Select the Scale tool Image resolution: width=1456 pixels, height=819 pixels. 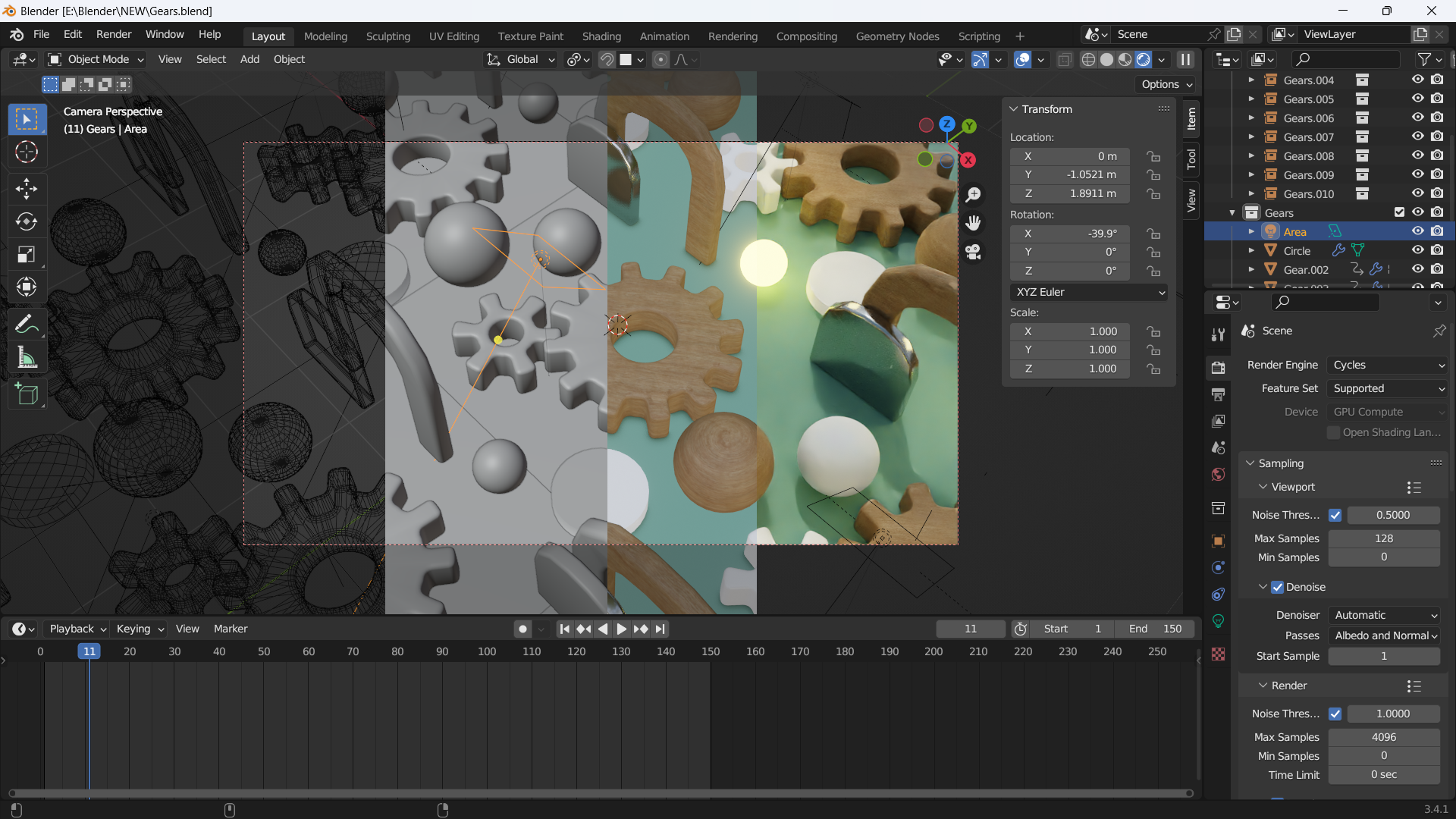click(x=27, y=254)
